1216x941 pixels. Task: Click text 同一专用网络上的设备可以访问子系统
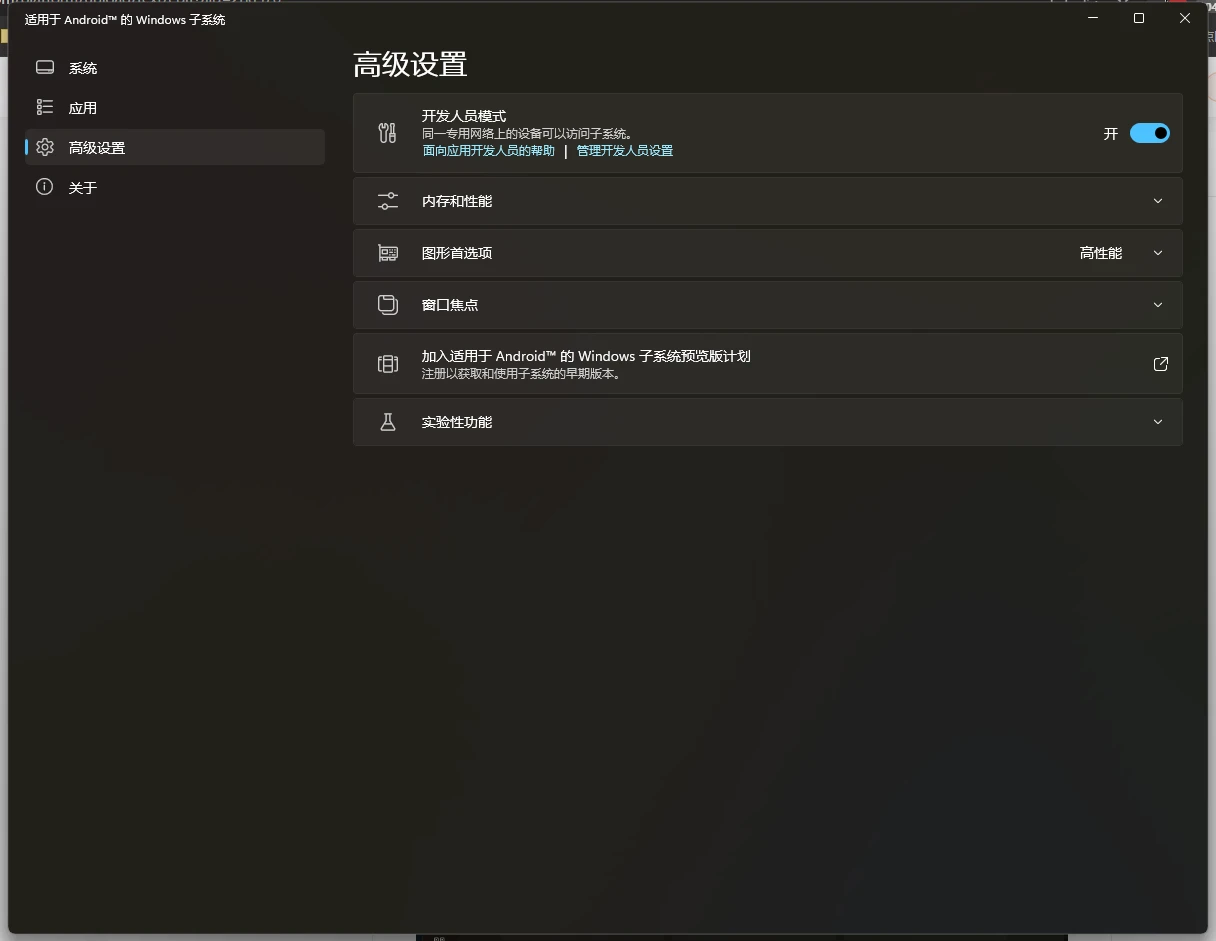click(528, 134)
